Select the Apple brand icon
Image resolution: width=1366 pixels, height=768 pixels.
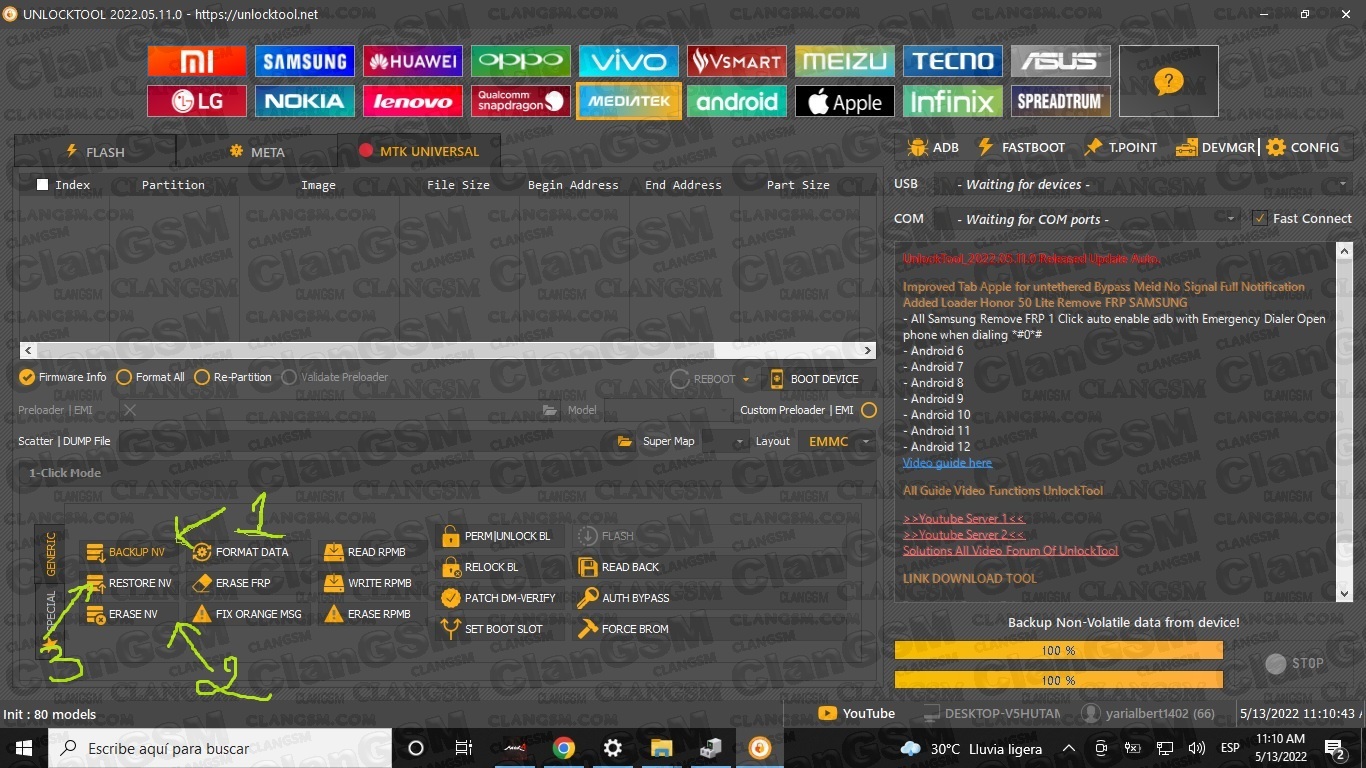coord(845,101)
